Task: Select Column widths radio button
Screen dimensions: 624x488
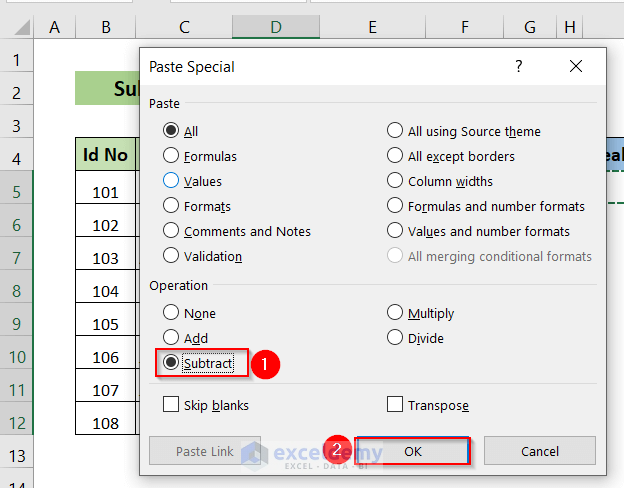Action: pyautogui.click(x=396, y=181)
